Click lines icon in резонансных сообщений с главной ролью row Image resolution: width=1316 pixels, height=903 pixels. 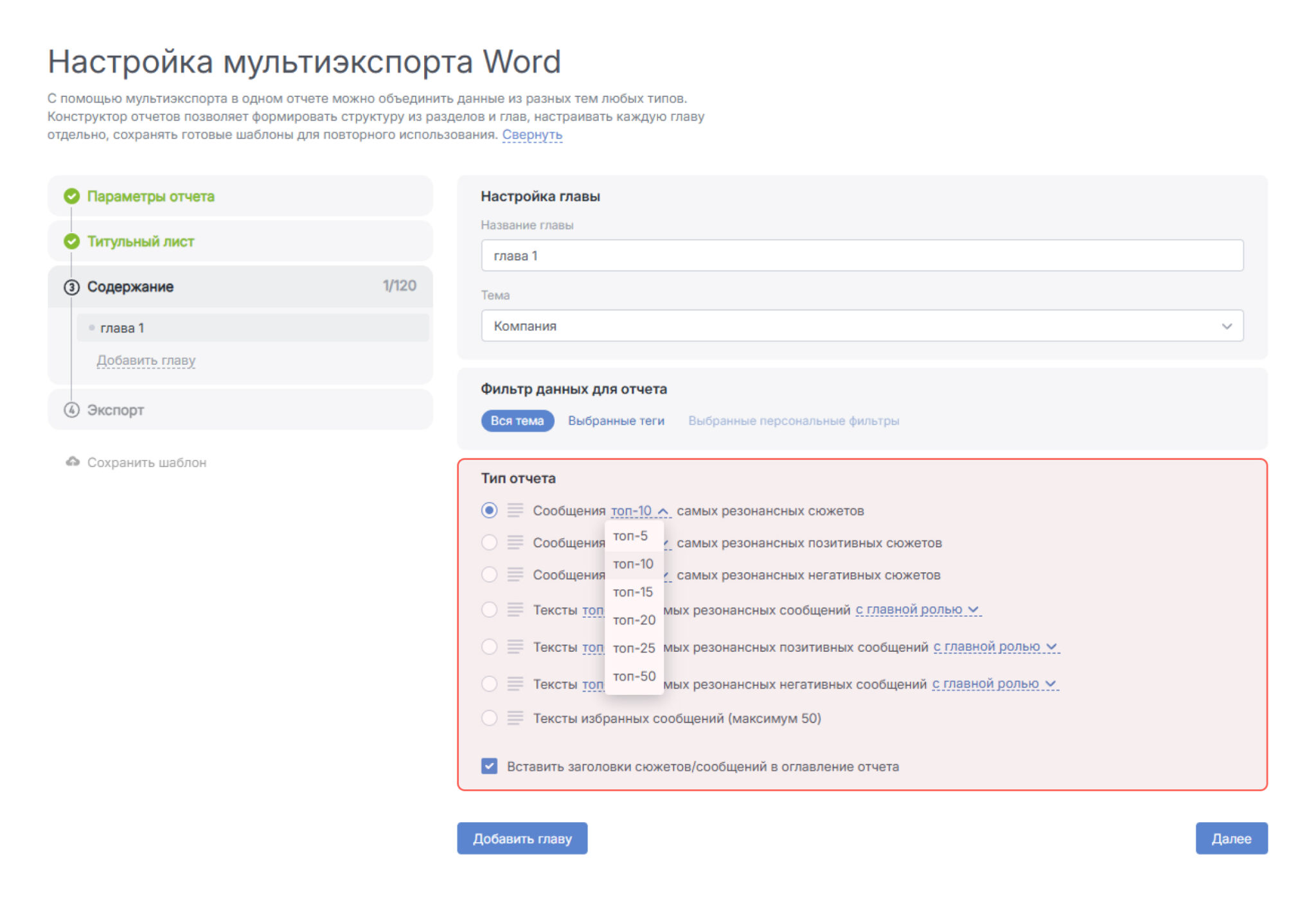click(515, 609)
